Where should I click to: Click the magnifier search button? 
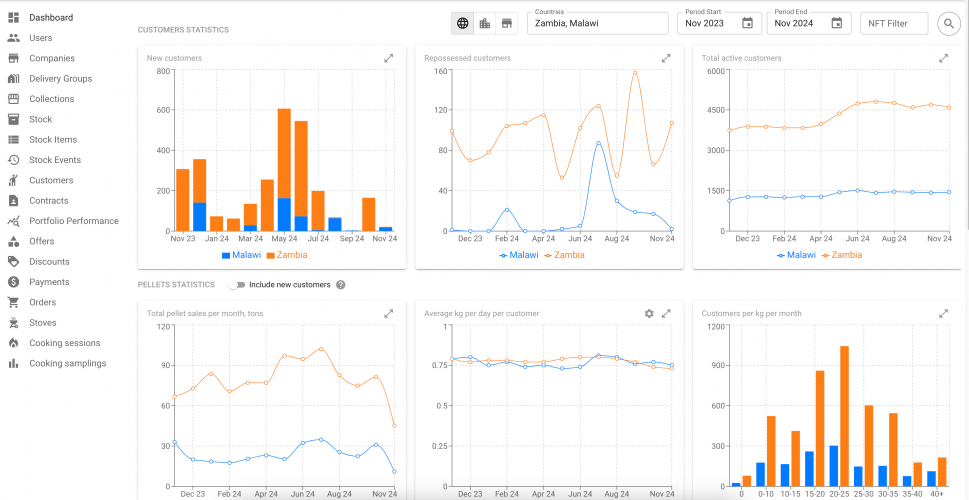pos(946,23)
